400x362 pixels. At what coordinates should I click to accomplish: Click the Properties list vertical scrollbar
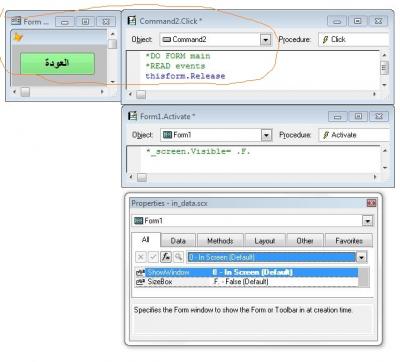click(x=365, y=277)
